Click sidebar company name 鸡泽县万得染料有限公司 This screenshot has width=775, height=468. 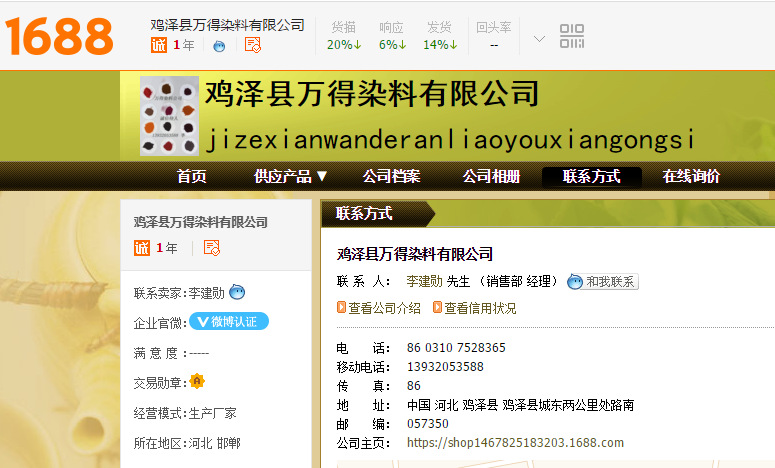pos(201,222)
